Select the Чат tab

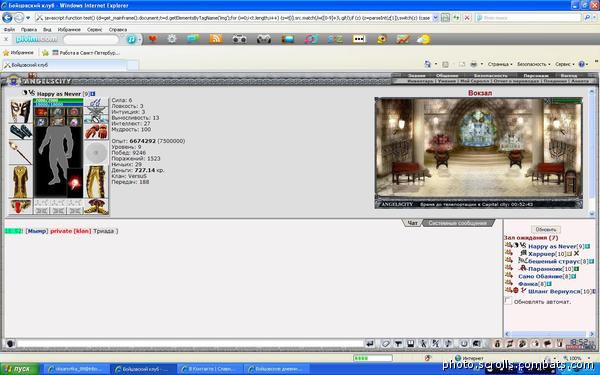pyautogui.click(x=412, y=223)
